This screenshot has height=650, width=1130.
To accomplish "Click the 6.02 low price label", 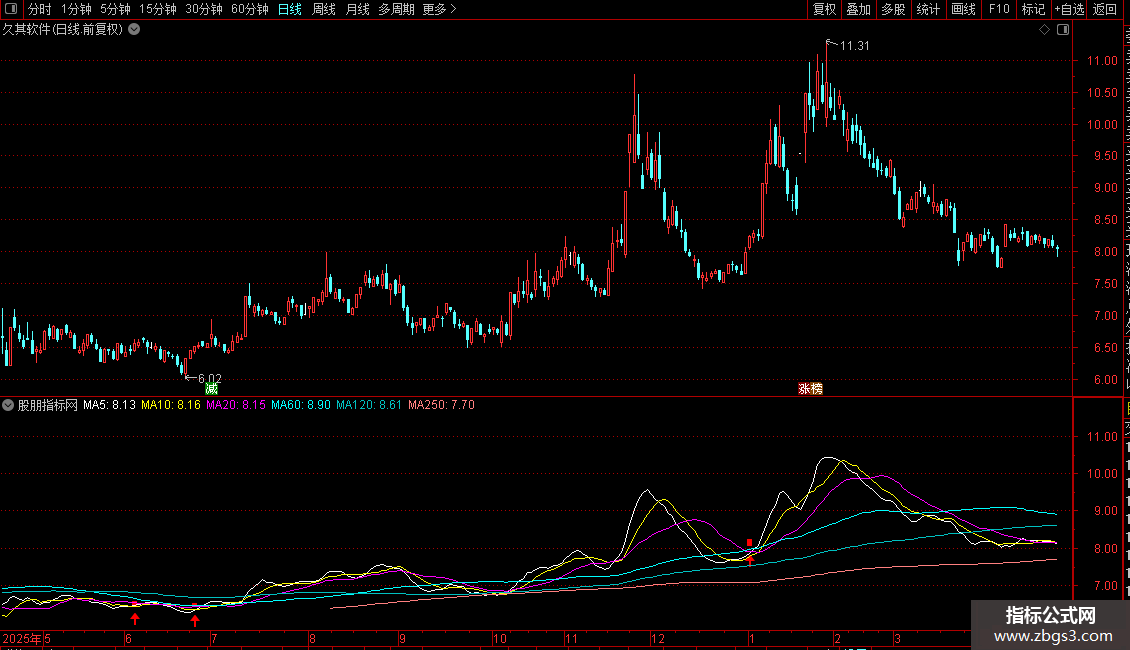I will (x=210, y=378).
